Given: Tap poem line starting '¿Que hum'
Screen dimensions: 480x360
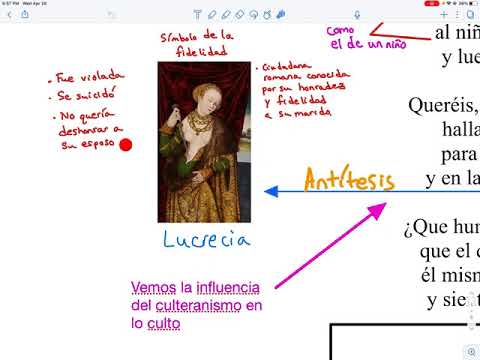Looking at the screenshot, I should 442,228.
